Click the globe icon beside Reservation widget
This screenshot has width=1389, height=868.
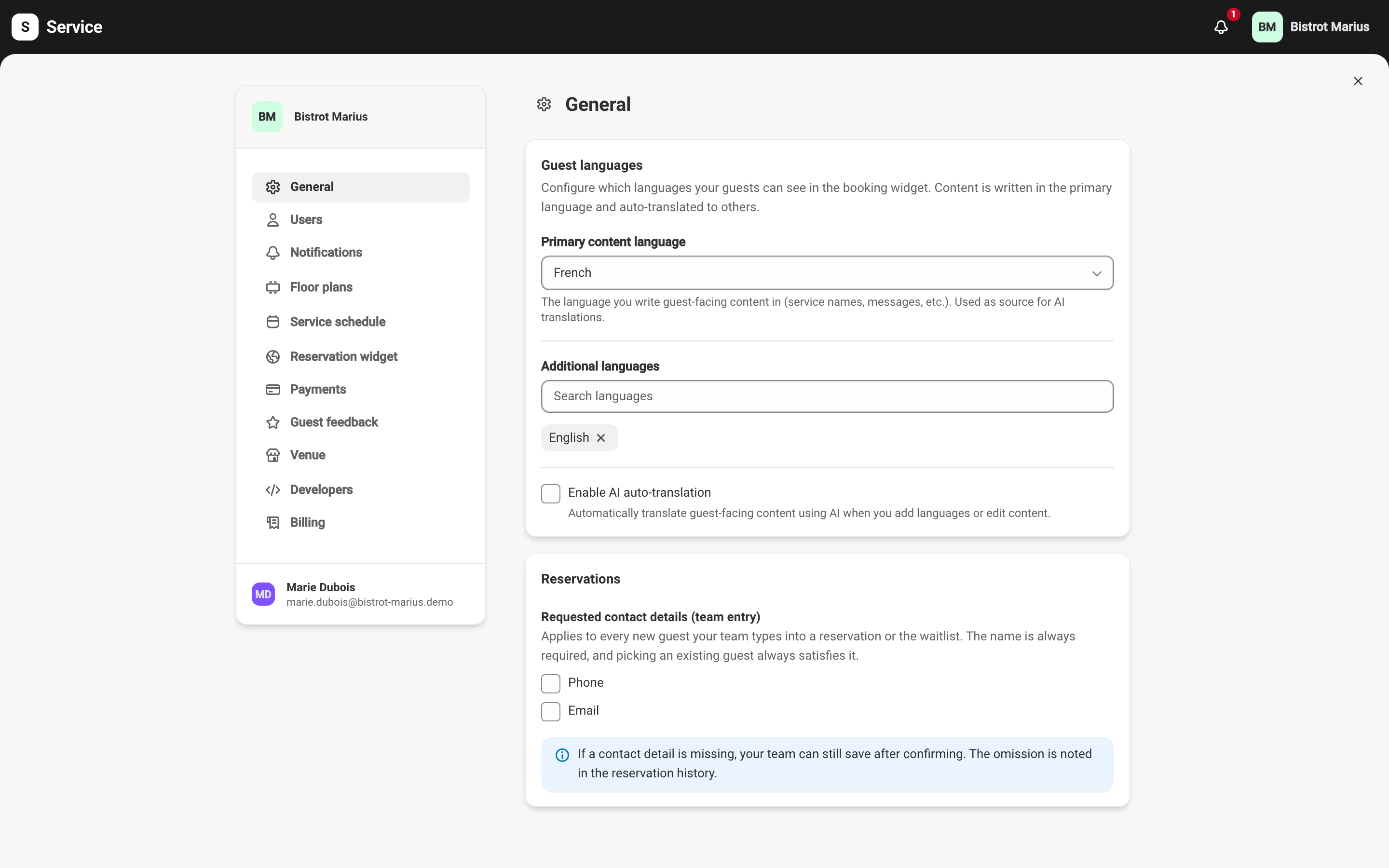coord(272,356)
